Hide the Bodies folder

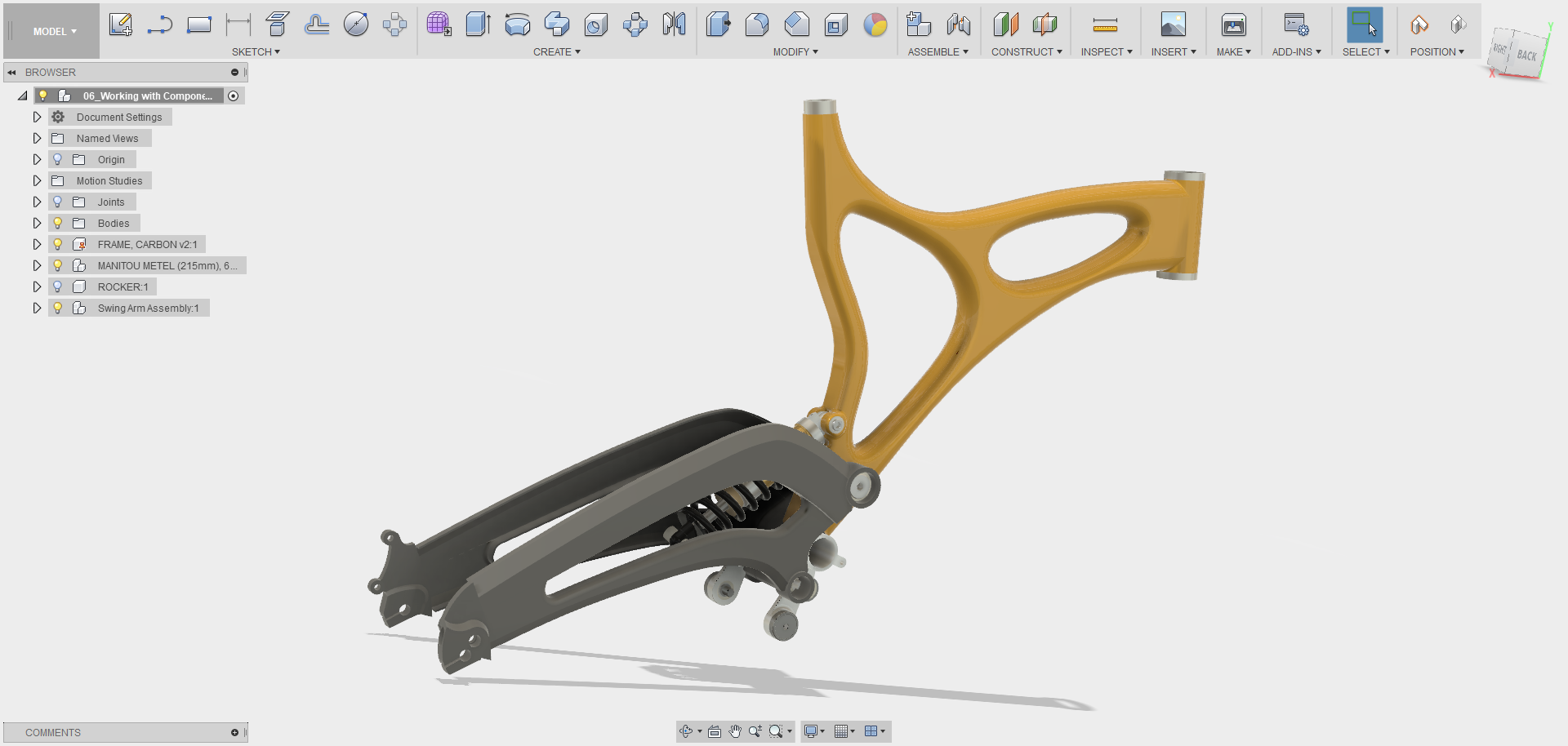(57, 223)
